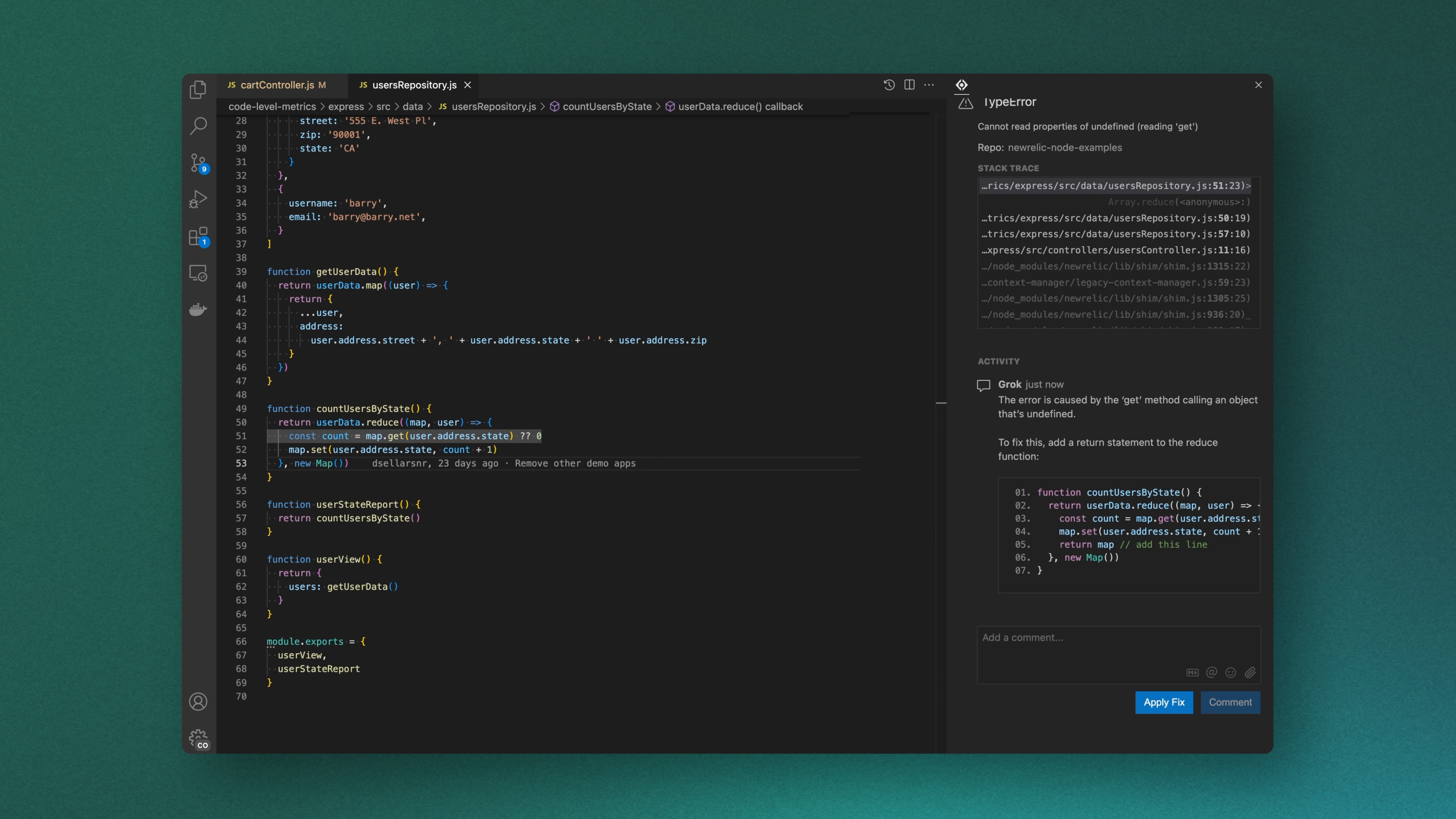
Task: Toggle the split editor layout icon
Action: (910, 85)
